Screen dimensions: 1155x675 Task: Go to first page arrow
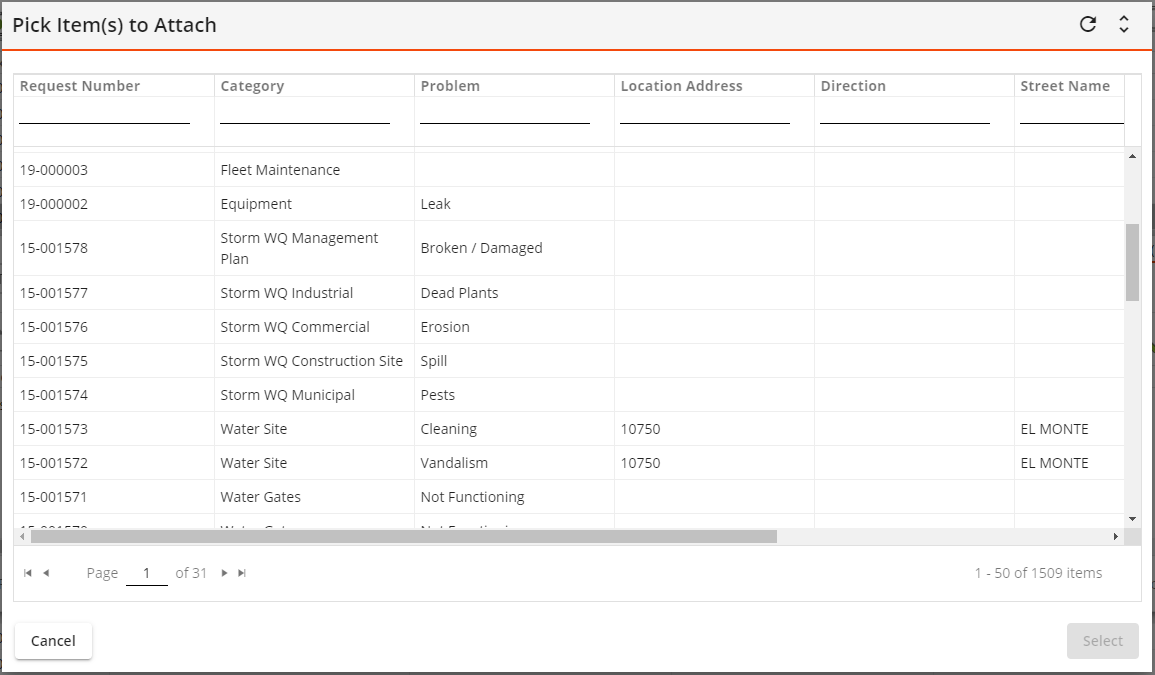[28, 573]
